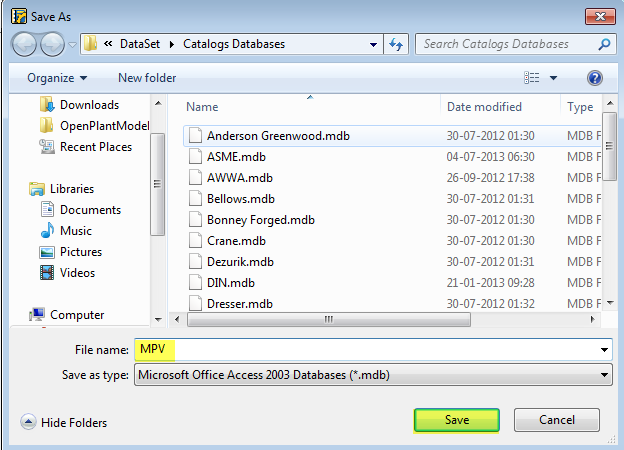624x450 pixels.
Task: Open the address bar history dropdown
Action: (x=373, y=45)
